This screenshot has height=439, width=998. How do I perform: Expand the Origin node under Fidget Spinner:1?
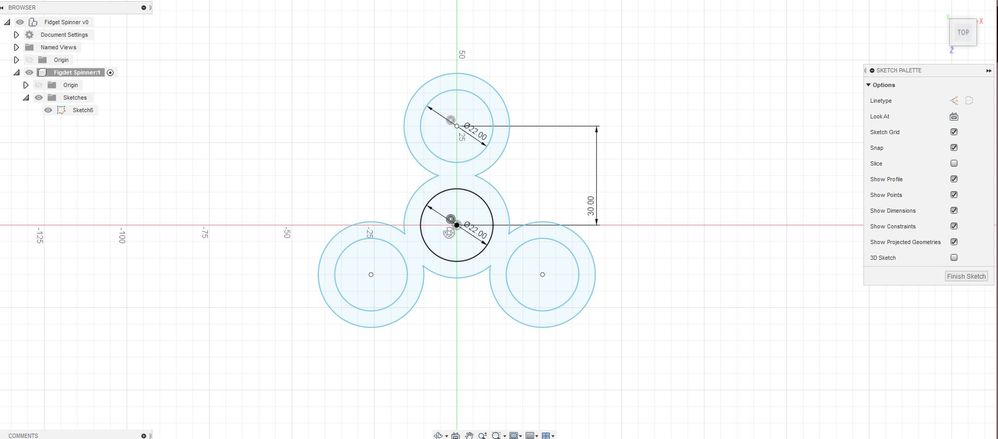click(x=26, y=85)
